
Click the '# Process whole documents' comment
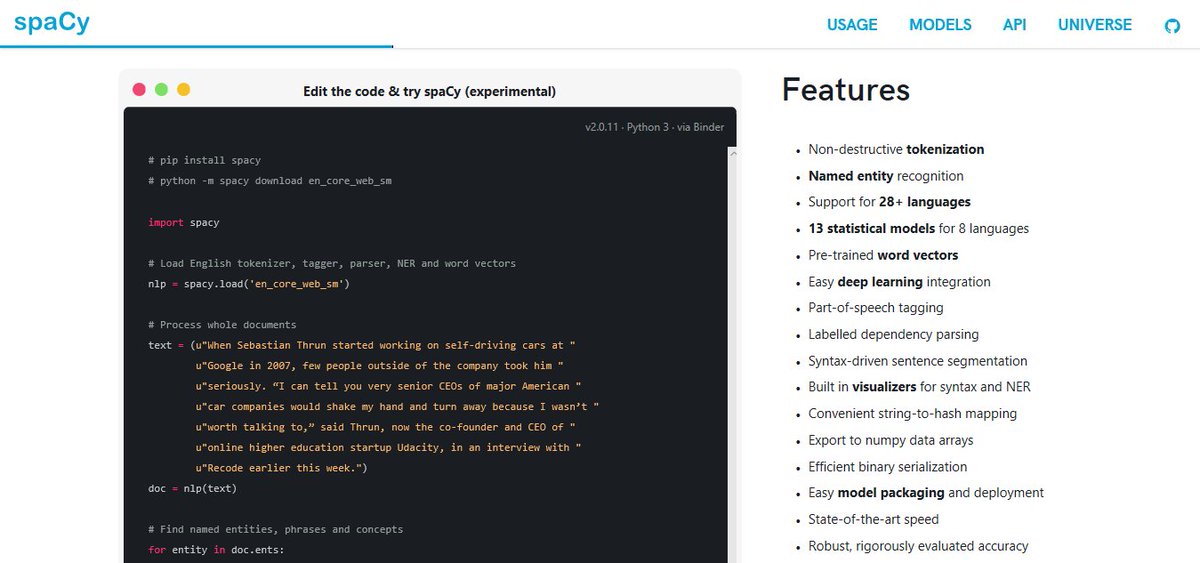pyautogui.click(x=222, y=325)
